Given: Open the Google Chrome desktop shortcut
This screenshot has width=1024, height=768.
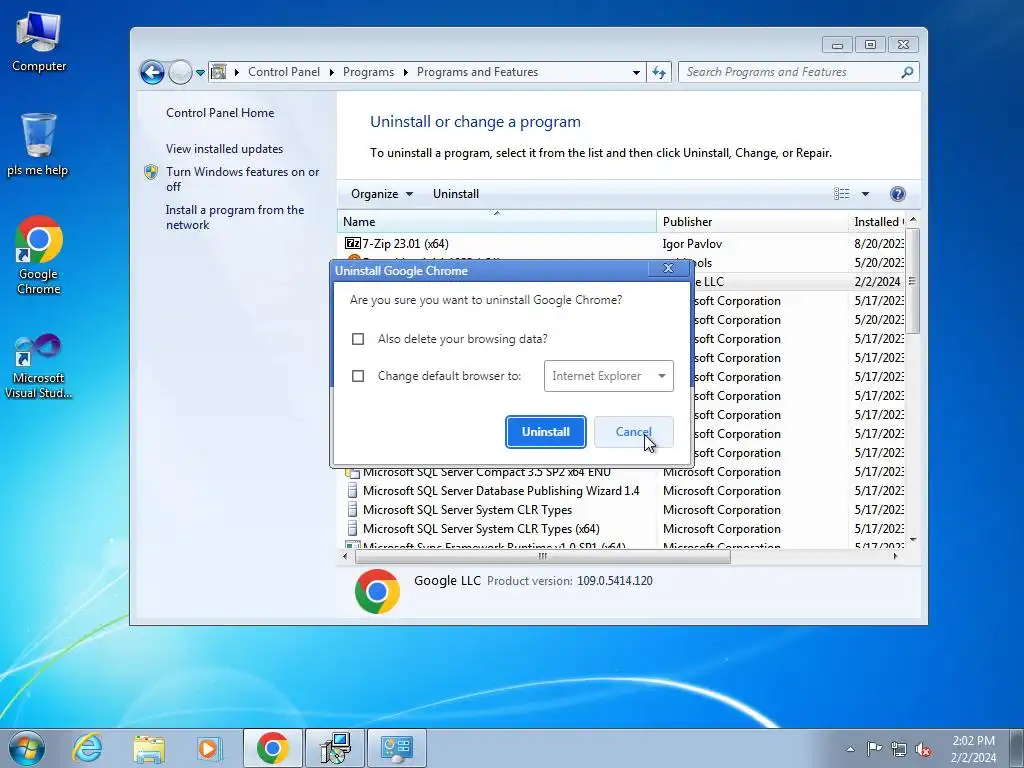Looking at the screenshot, I should (39, 255).
